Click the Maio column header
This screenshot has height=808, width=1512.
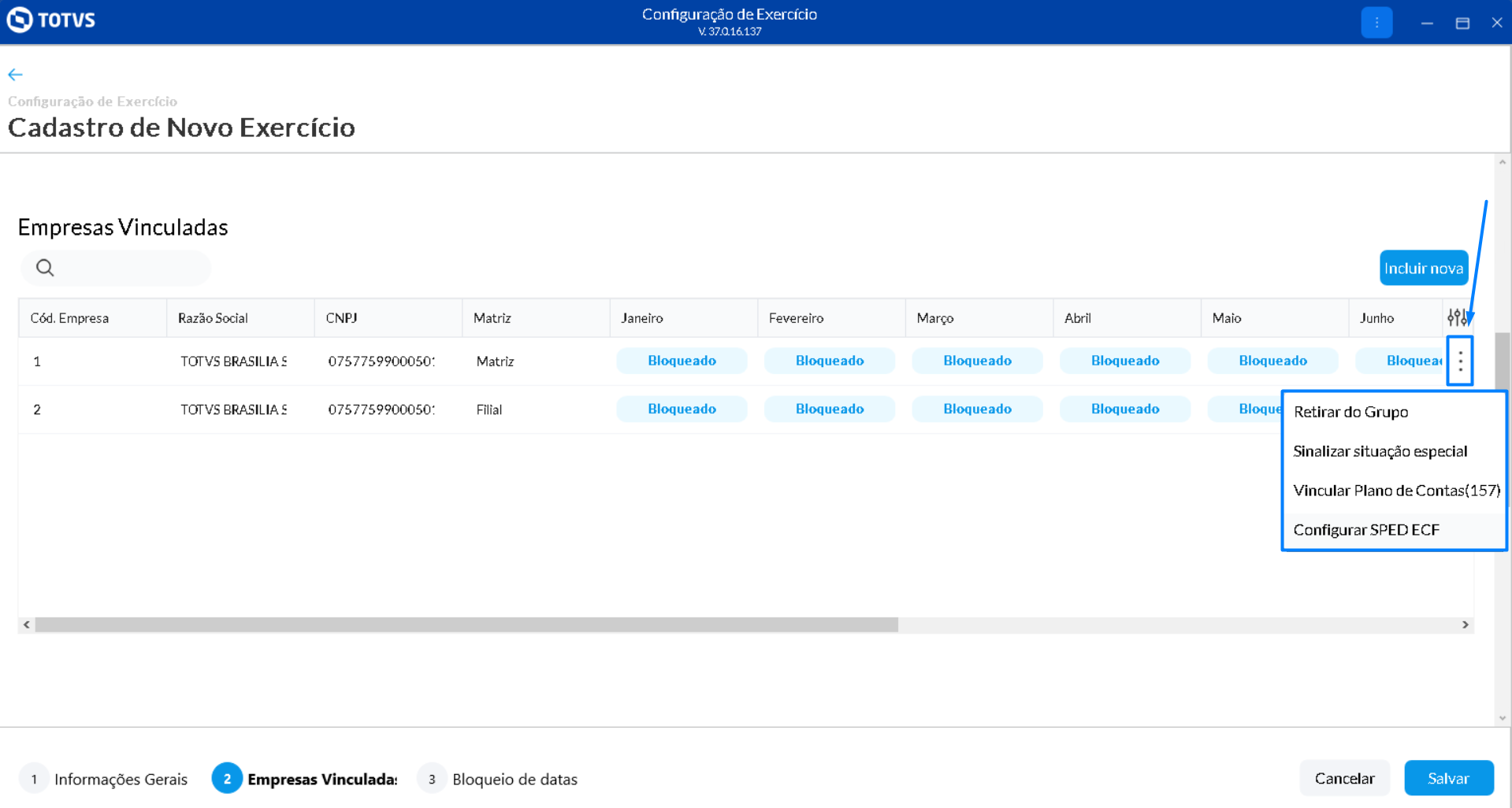[x=1275, y=318]
